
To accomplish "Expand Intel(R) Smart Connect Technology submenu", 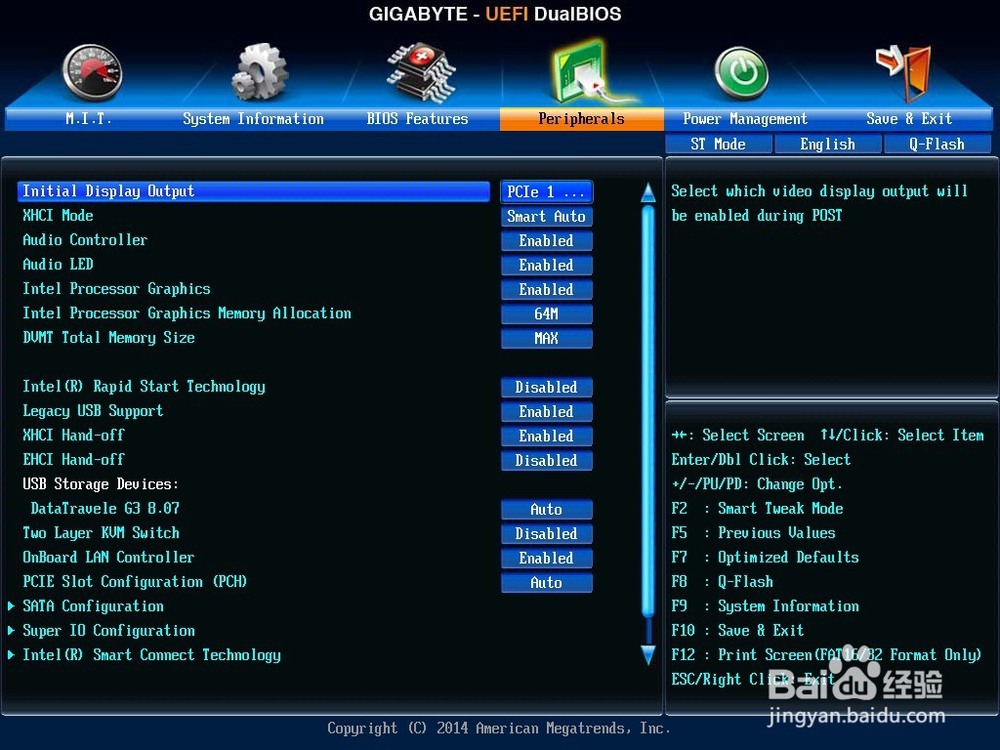I will 151,655.
